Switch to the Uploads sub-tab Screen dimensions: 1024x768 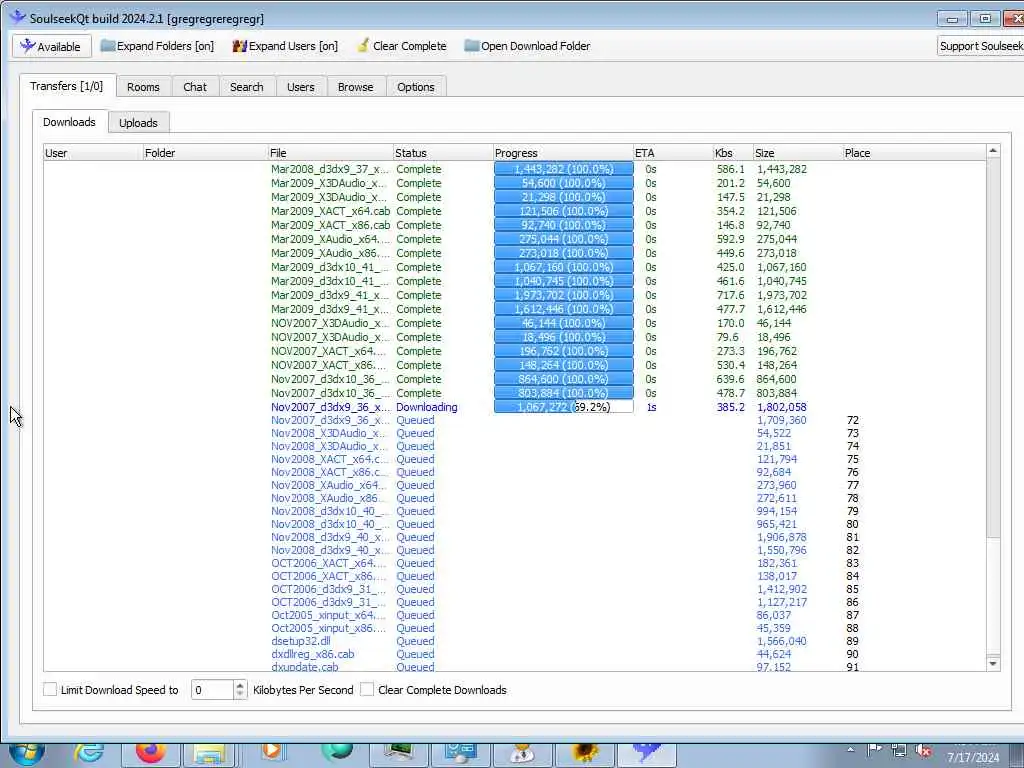click(x=138, y=123)
